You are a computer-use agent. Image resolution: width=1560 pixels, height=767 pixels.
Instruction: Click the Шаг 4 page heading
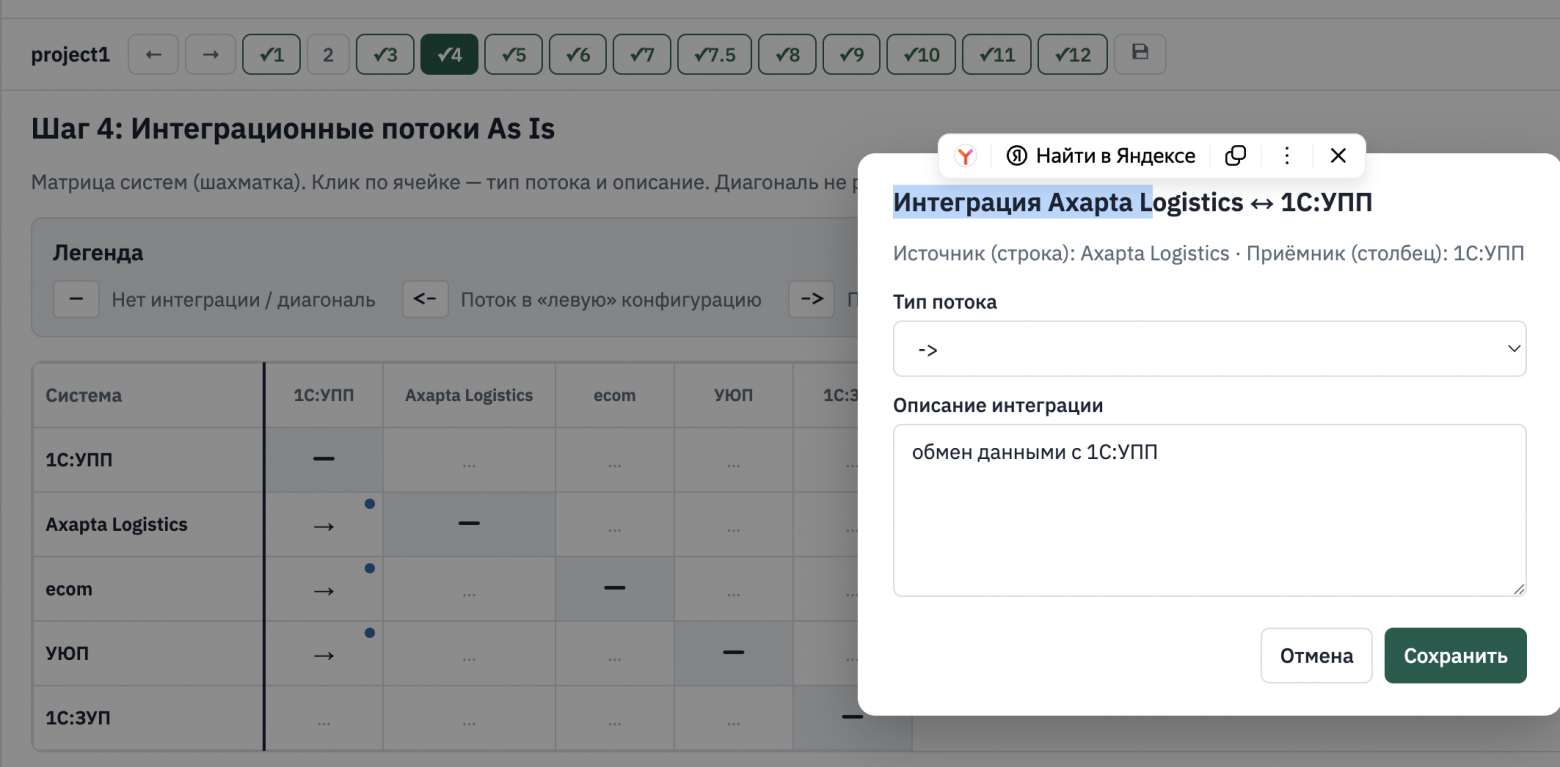click(x=293, y=129)
